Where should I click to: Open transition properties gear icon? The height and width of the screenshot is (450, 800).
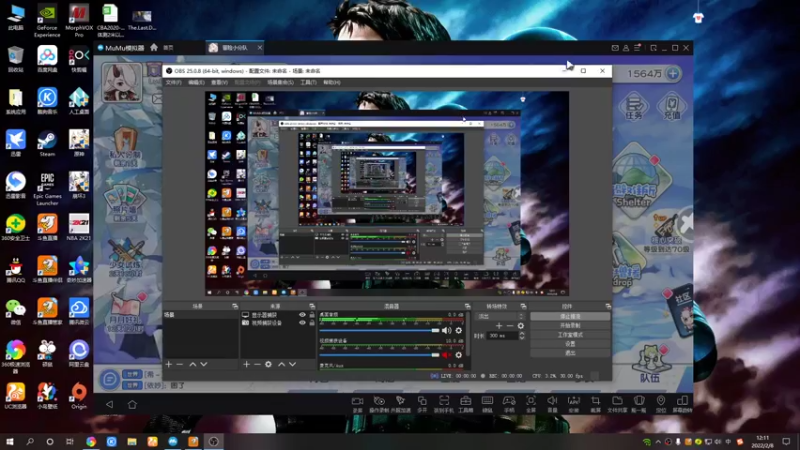pos(520,326)
